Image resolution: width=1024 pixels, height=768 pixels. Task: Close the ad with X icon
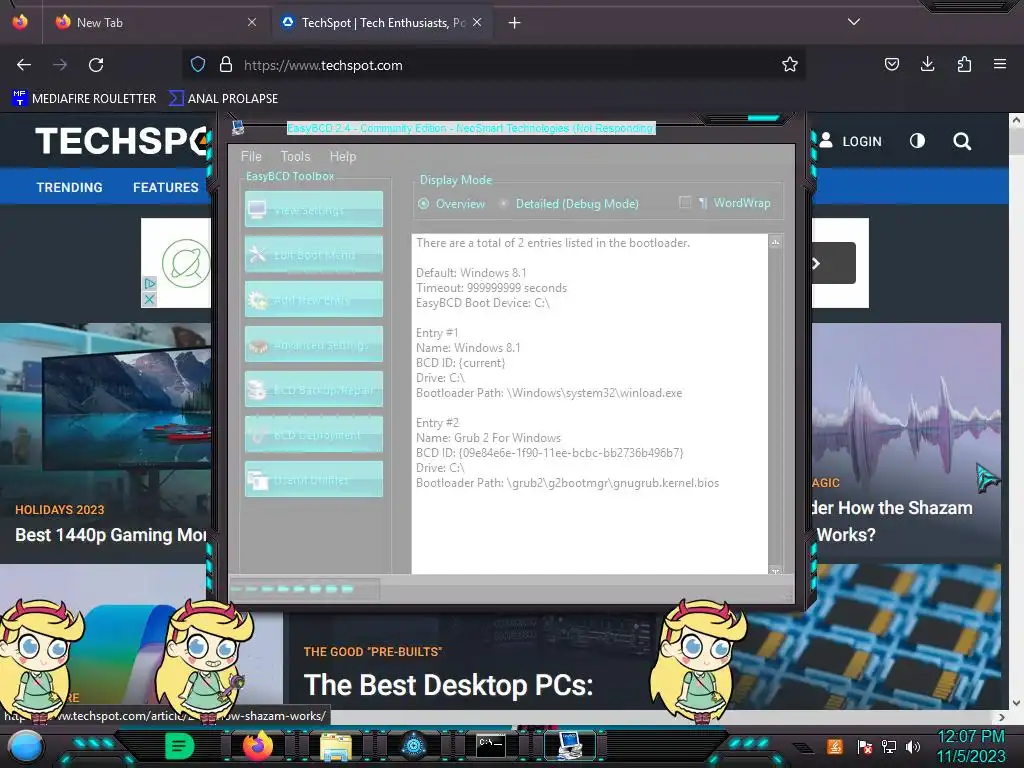[149, 299]
